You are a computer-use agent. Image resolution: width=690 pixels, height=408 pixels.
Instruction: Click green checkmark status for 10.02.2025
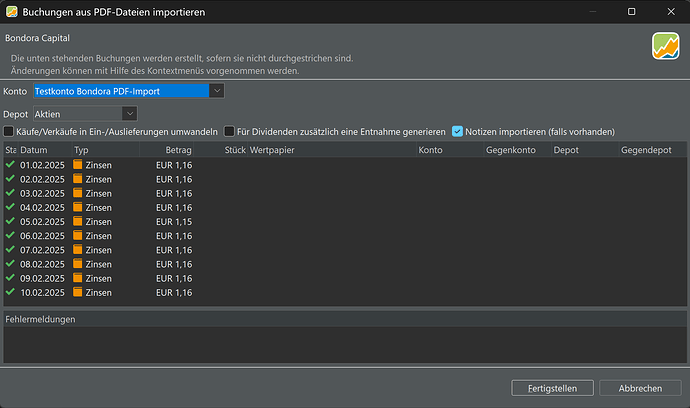tap(10, 292)
